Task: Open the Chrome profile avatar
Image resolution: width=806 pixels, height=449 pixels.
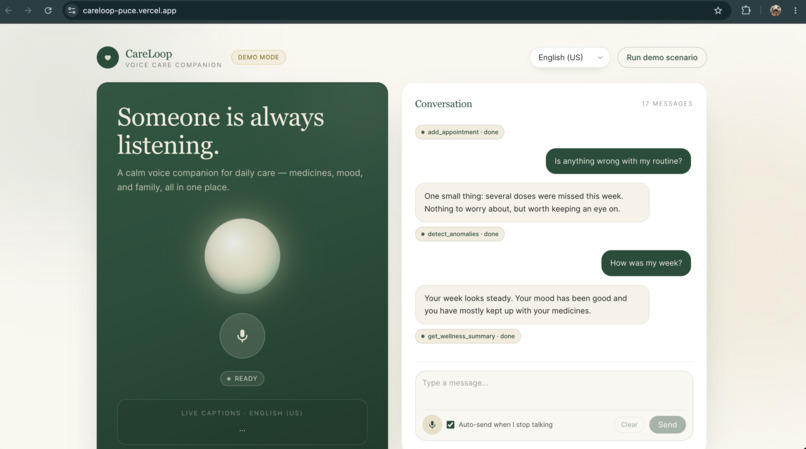Action: point(776,10)
